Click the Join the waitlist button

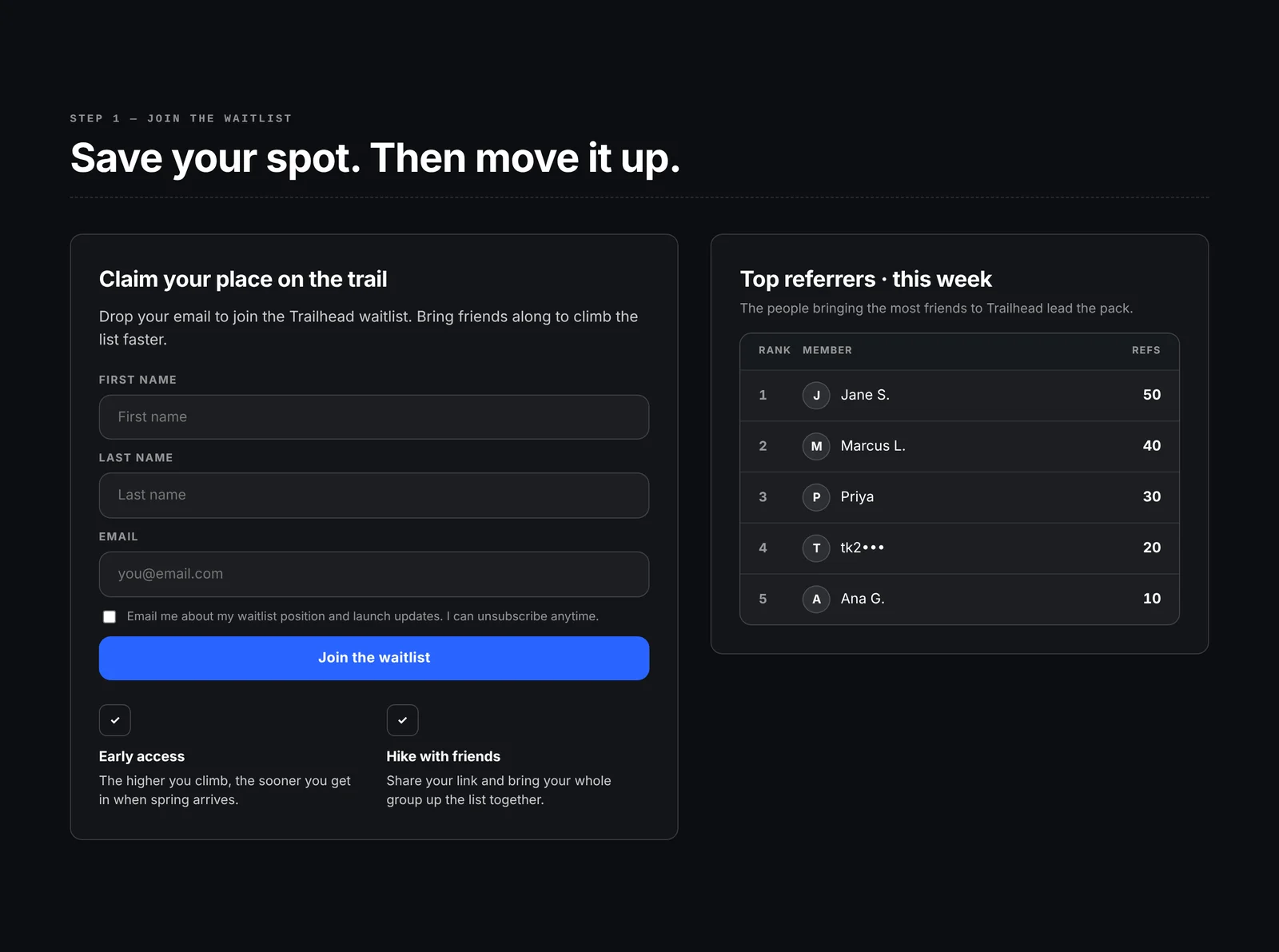coord(374,658)
